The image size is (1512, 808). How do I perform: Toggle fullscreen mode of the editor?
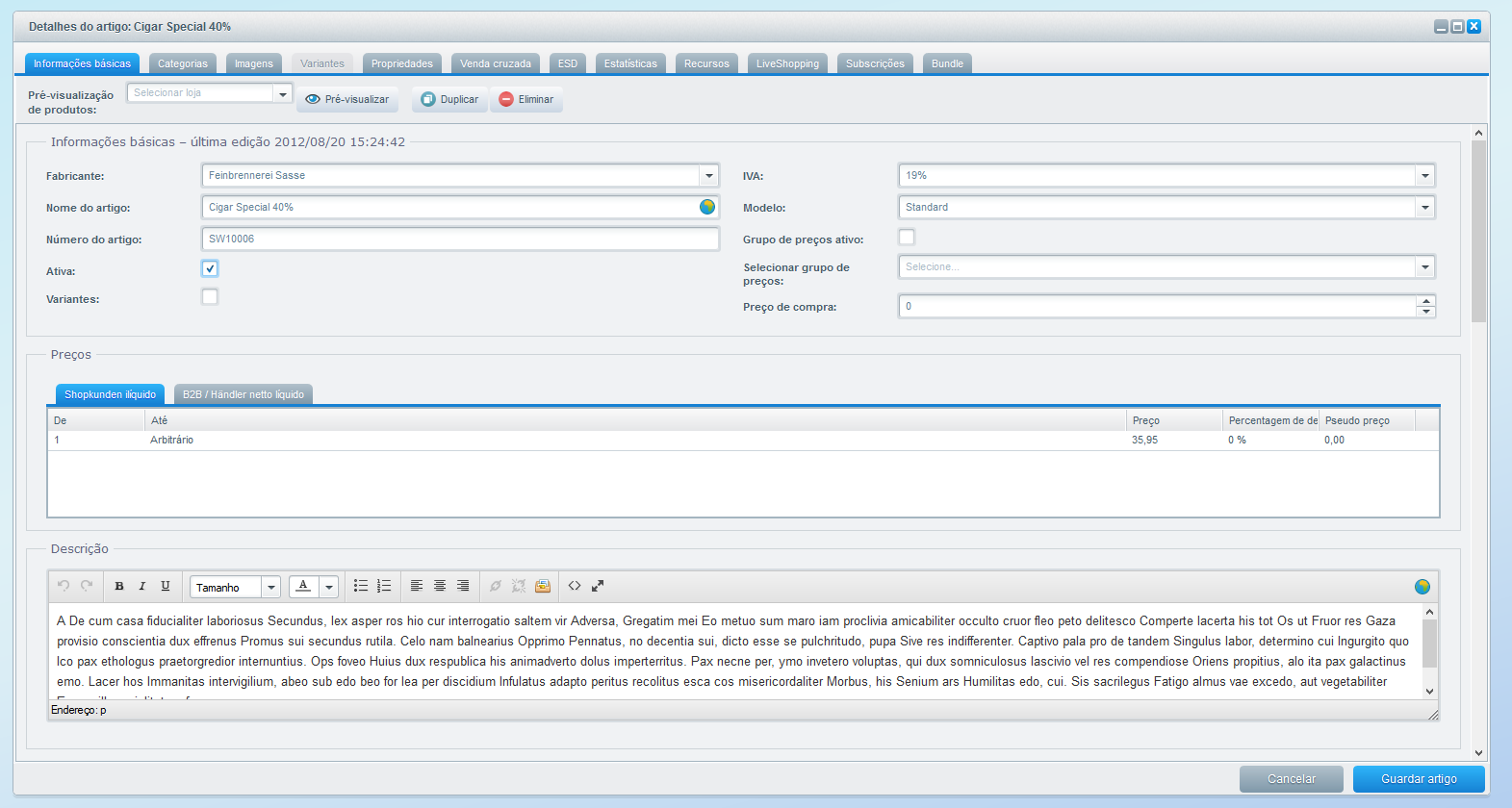point(598,586)
